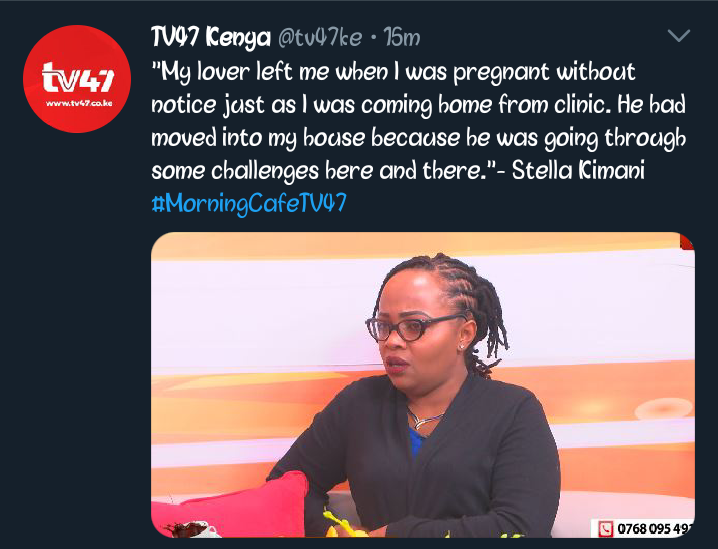This screenshot has width=718, height=549.
Task: Click the red phone icon in the image
Action: (605, 529)
